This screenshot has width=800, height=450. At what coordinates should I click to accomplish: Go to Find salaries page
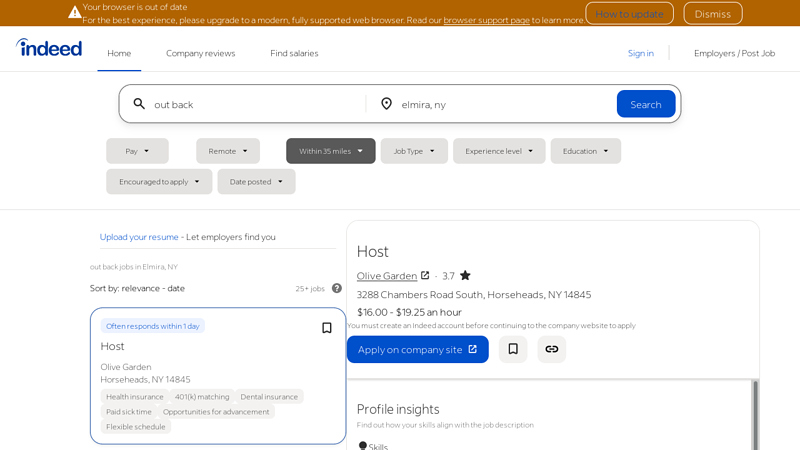pos(294,53)
